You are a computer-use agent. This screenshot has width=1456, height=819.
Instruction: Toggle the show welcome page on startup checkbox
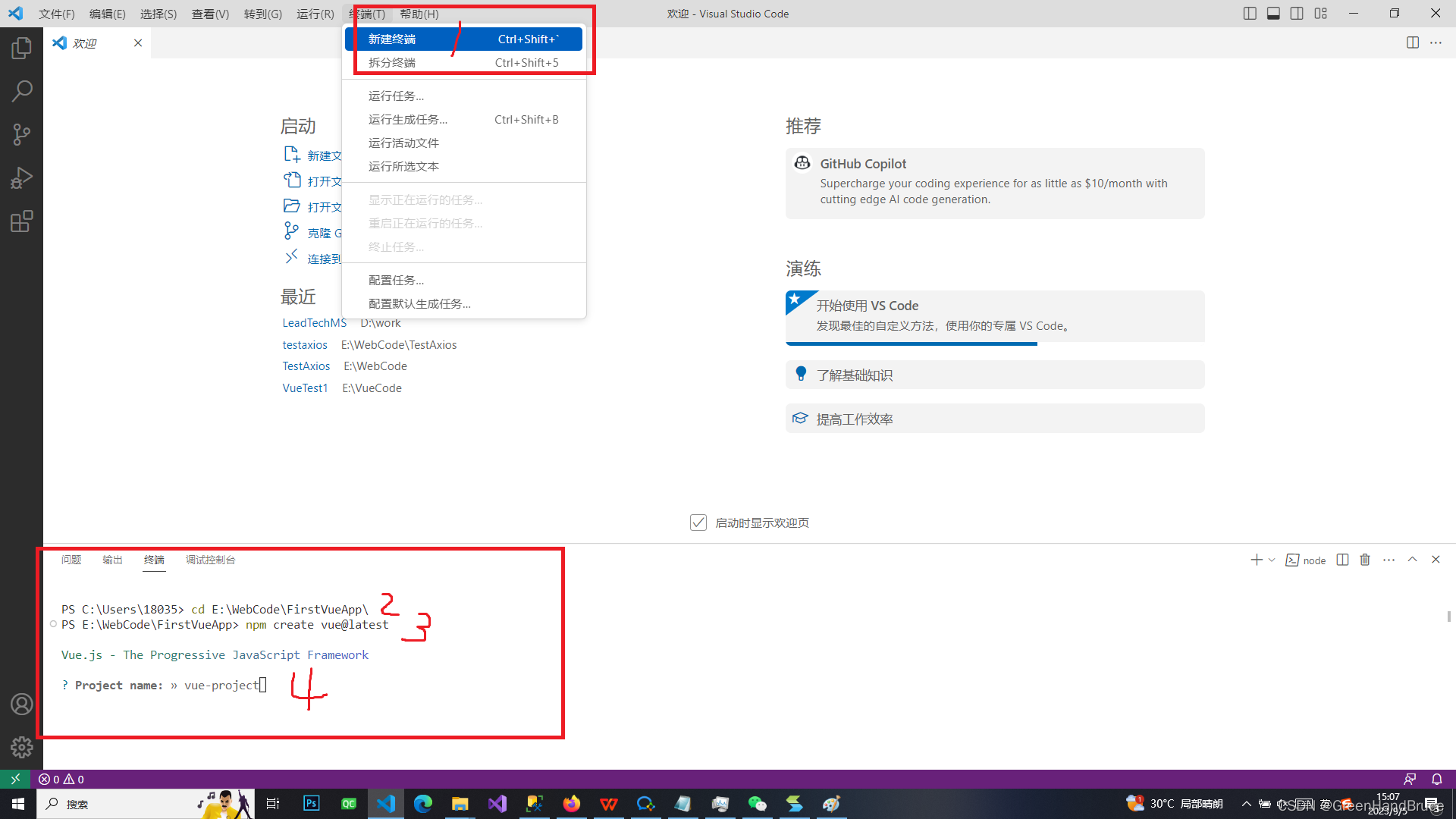[x=698, y=522]
